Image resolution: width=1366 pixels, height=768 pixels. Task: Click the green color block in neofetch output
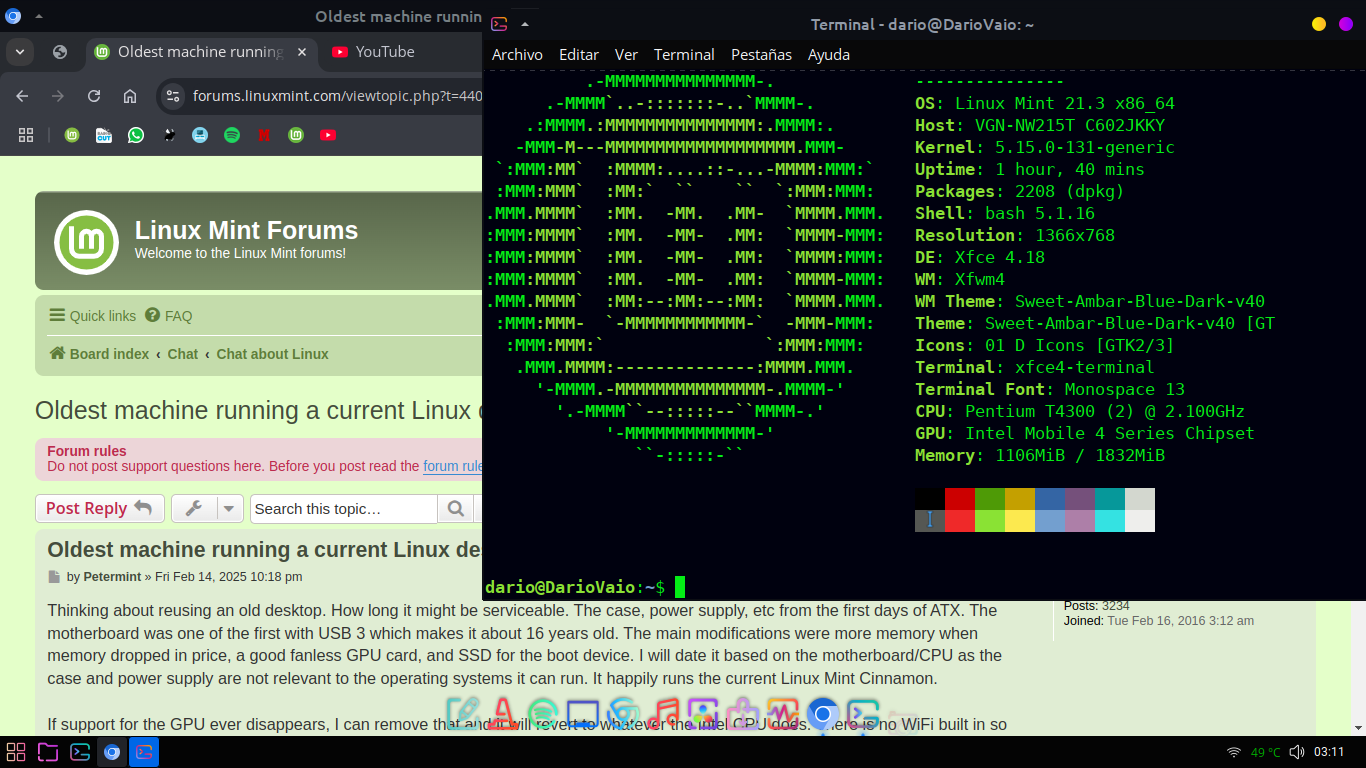click(x=990, y=499)
